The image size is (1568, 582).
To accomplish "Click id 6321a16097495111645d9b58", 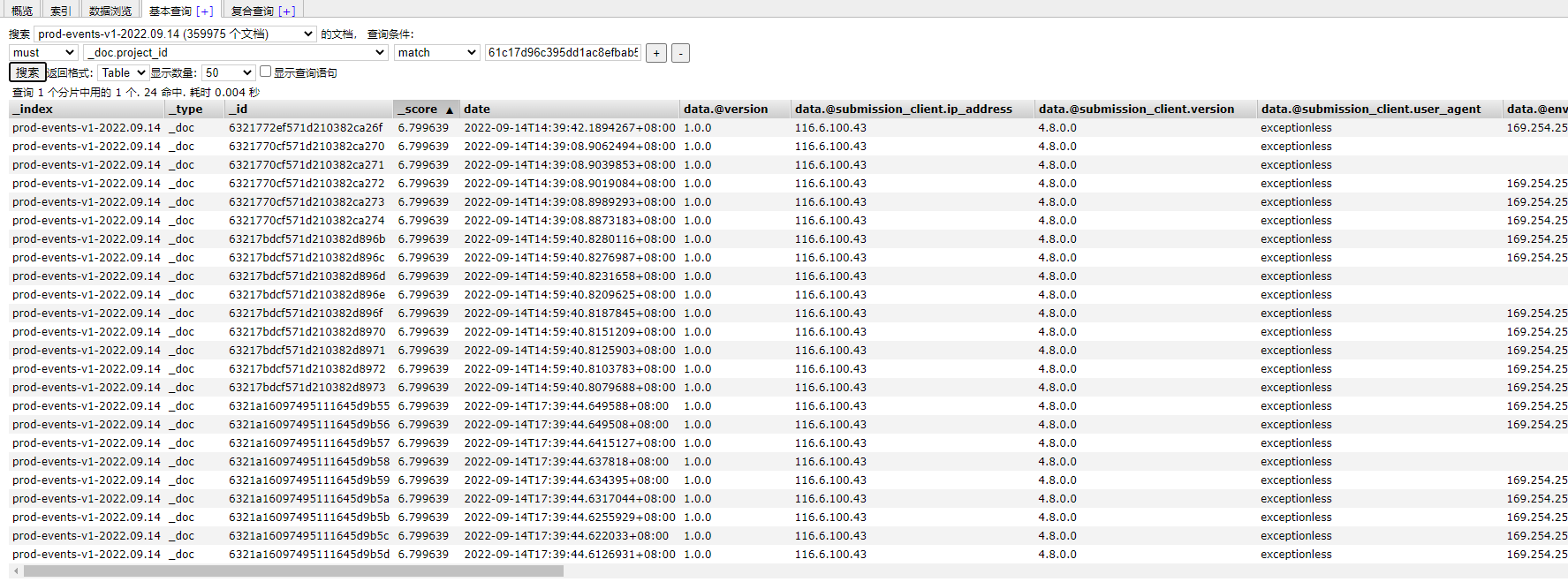I will point(309,461).
